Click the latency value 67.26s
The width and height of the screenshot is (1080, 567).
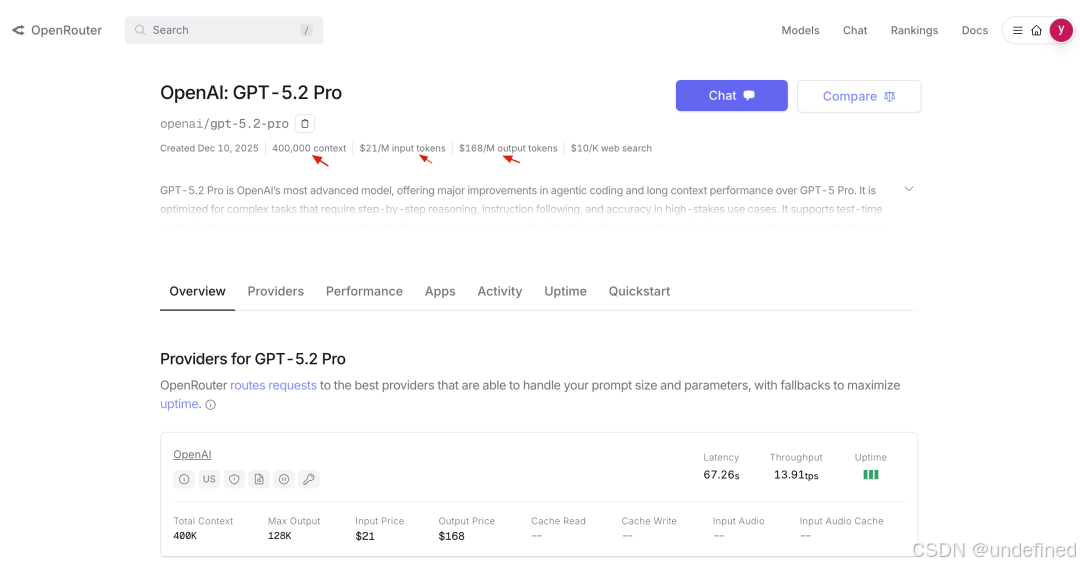click(x=721, y=475)
